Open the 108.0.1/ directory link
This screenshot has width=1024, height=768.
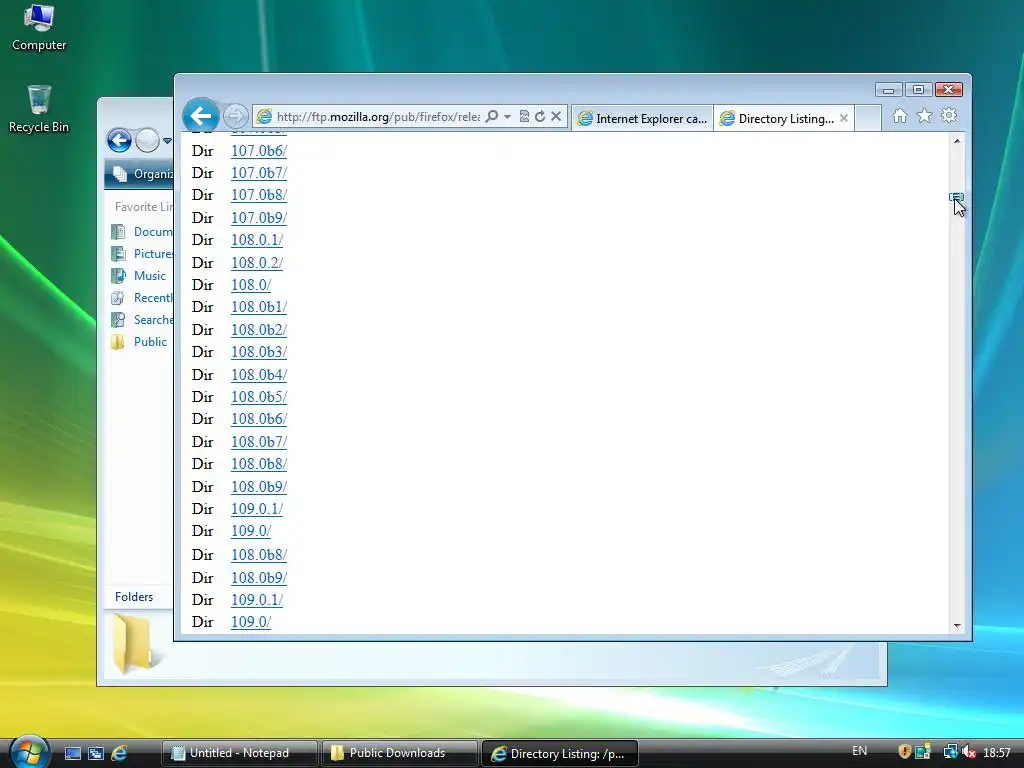tap(257, 240)
